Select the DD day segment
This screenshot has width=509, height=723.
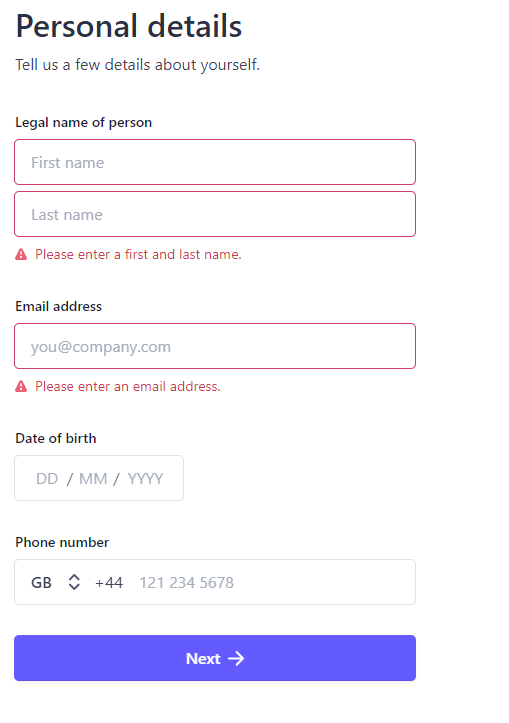(47, 479)
